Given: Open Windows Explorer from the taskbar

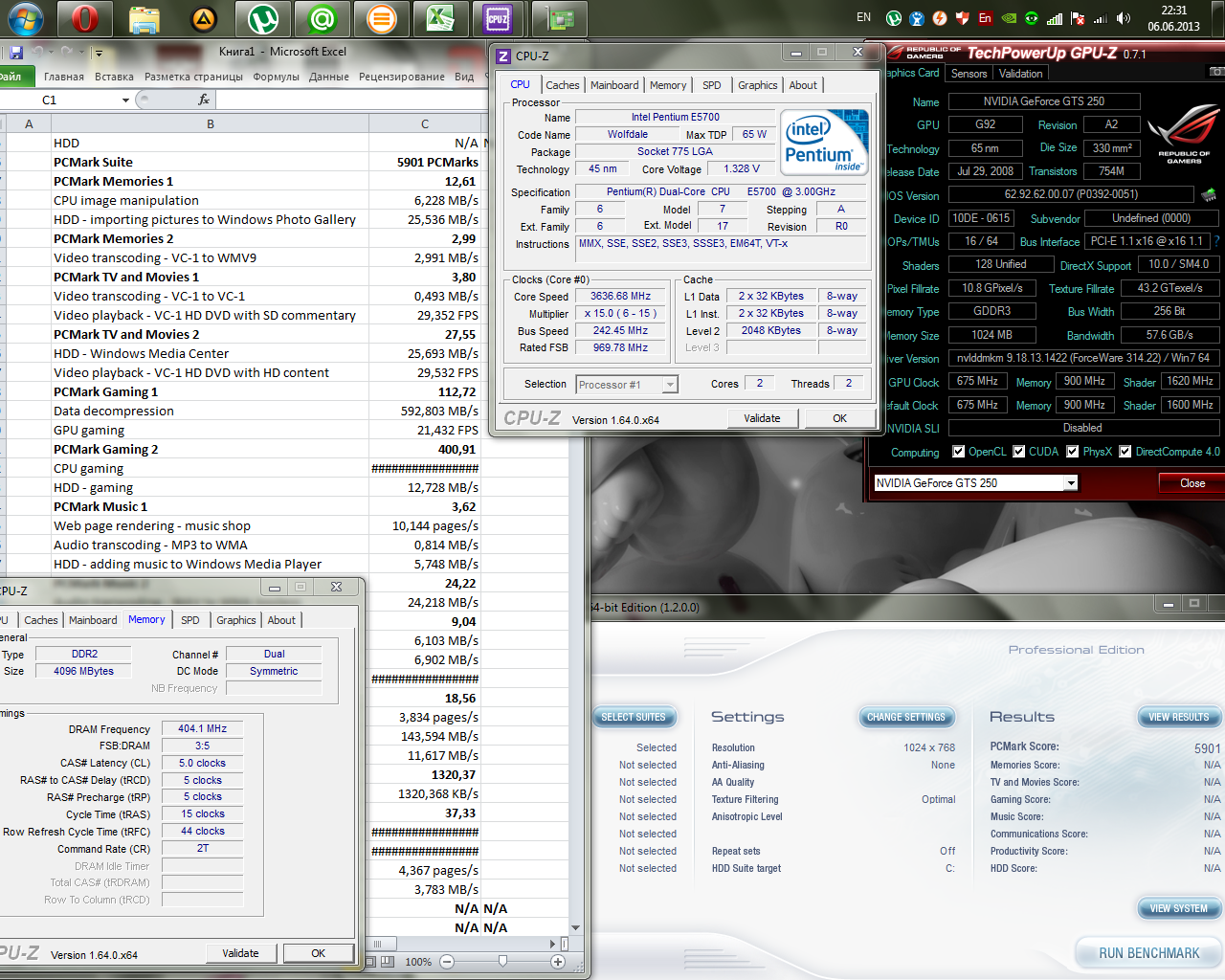Looking at the screenshot, I should [145, 18].
